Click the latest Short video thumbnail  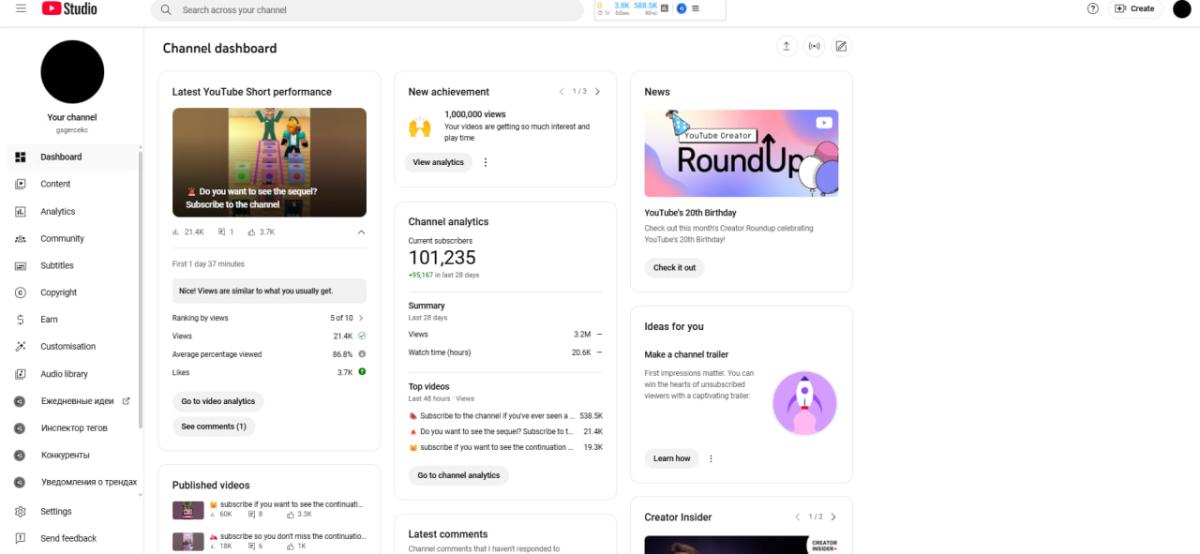click(269, 162)
